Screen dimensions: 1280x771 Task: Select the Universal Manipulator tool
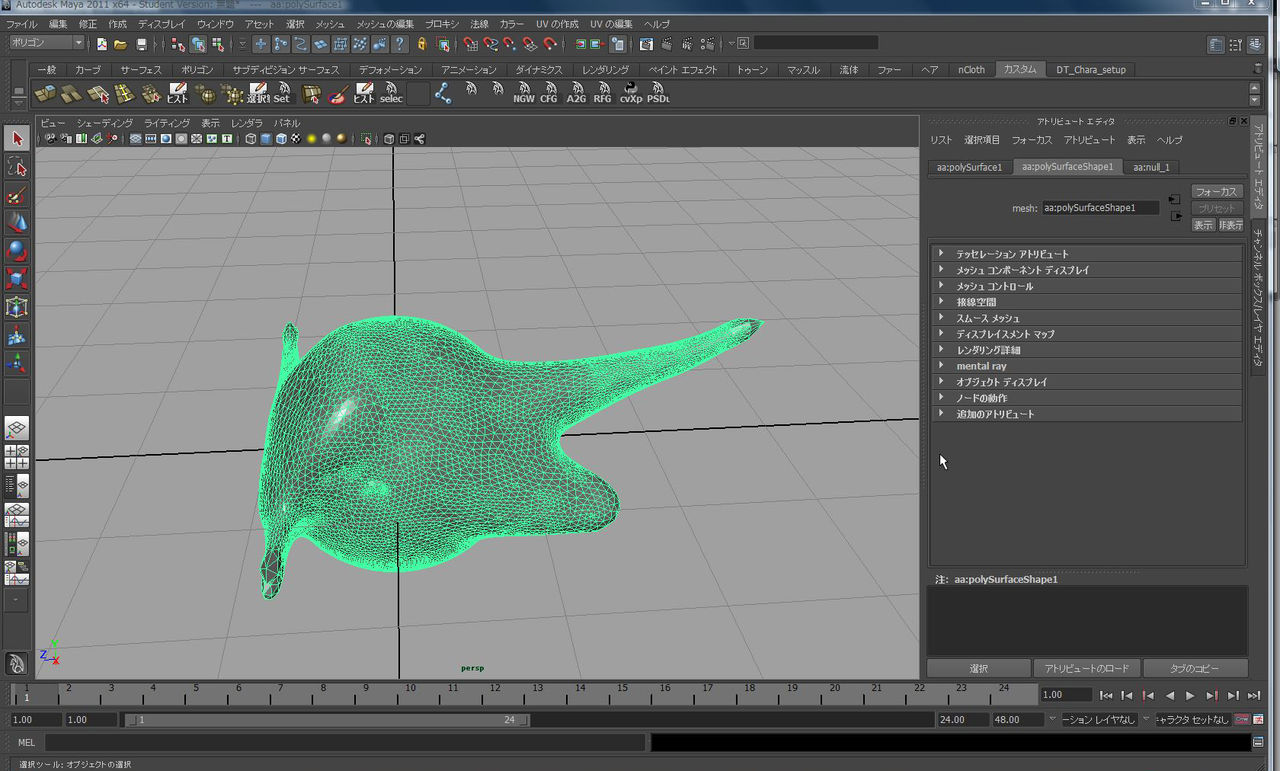(17, 307)
